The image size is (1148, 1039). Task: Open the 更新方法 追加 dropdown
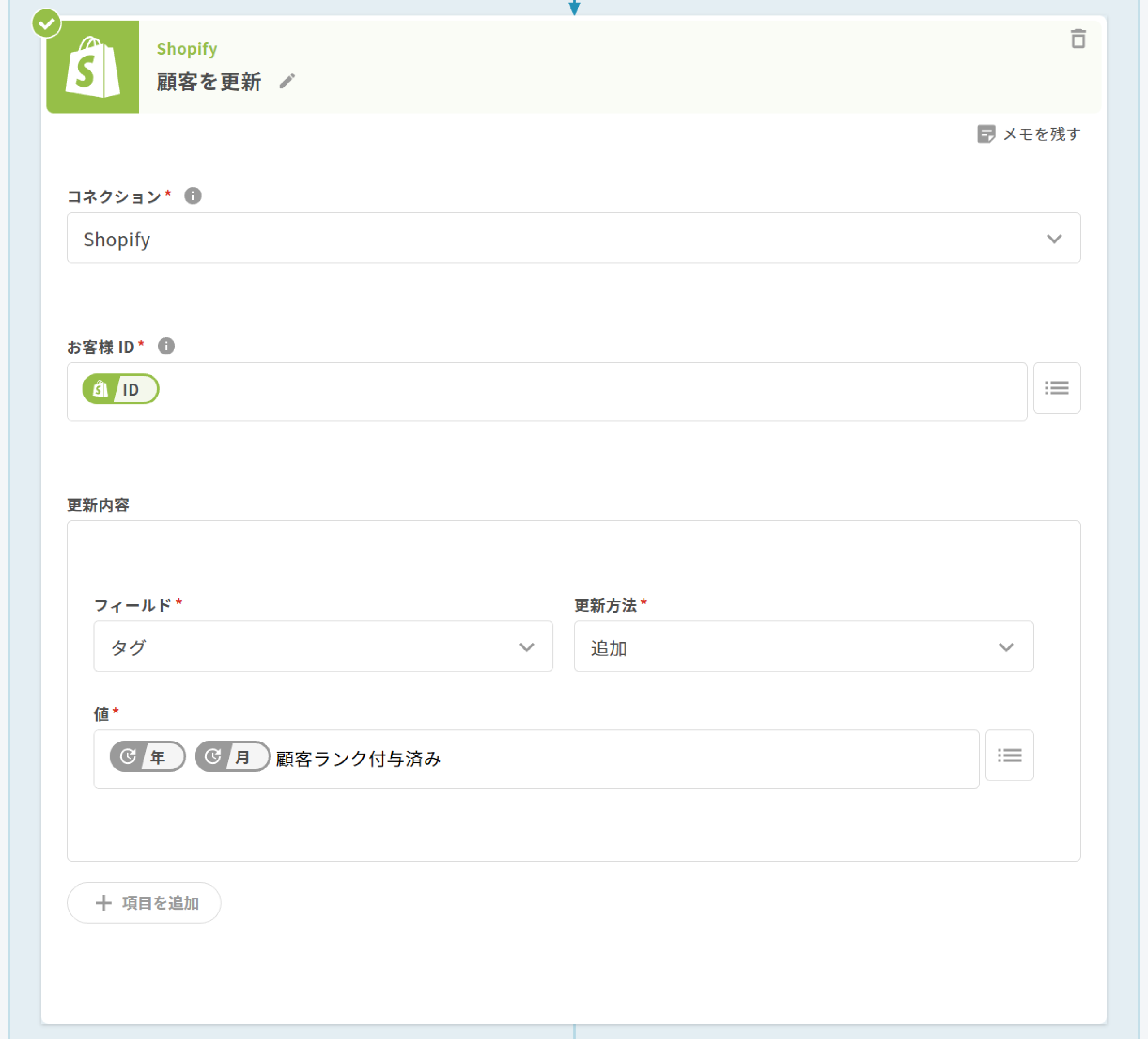[803, 646]
